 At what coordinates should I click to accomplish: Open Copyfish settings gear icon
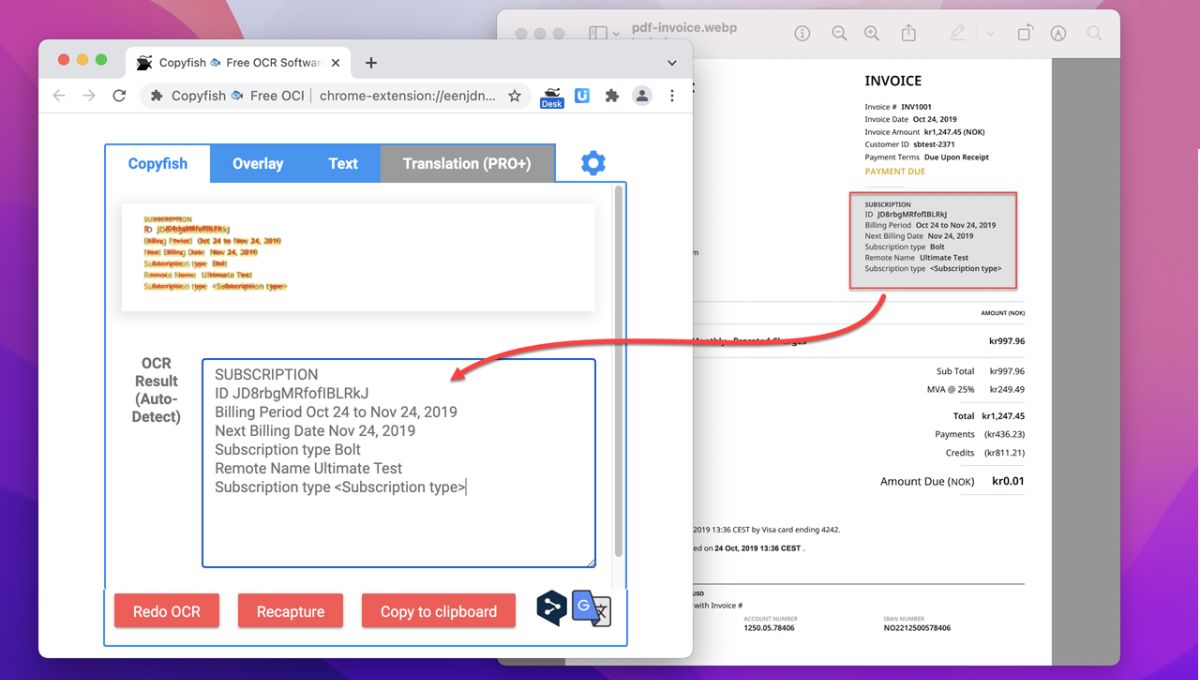[x=593, y=163]
